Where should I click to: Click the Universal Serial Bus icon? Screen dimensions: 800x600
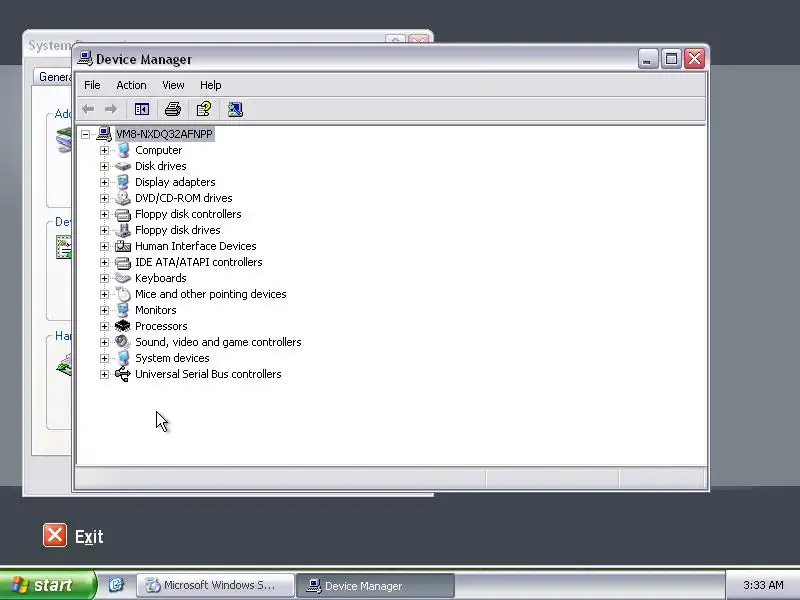tap(123, 374)
